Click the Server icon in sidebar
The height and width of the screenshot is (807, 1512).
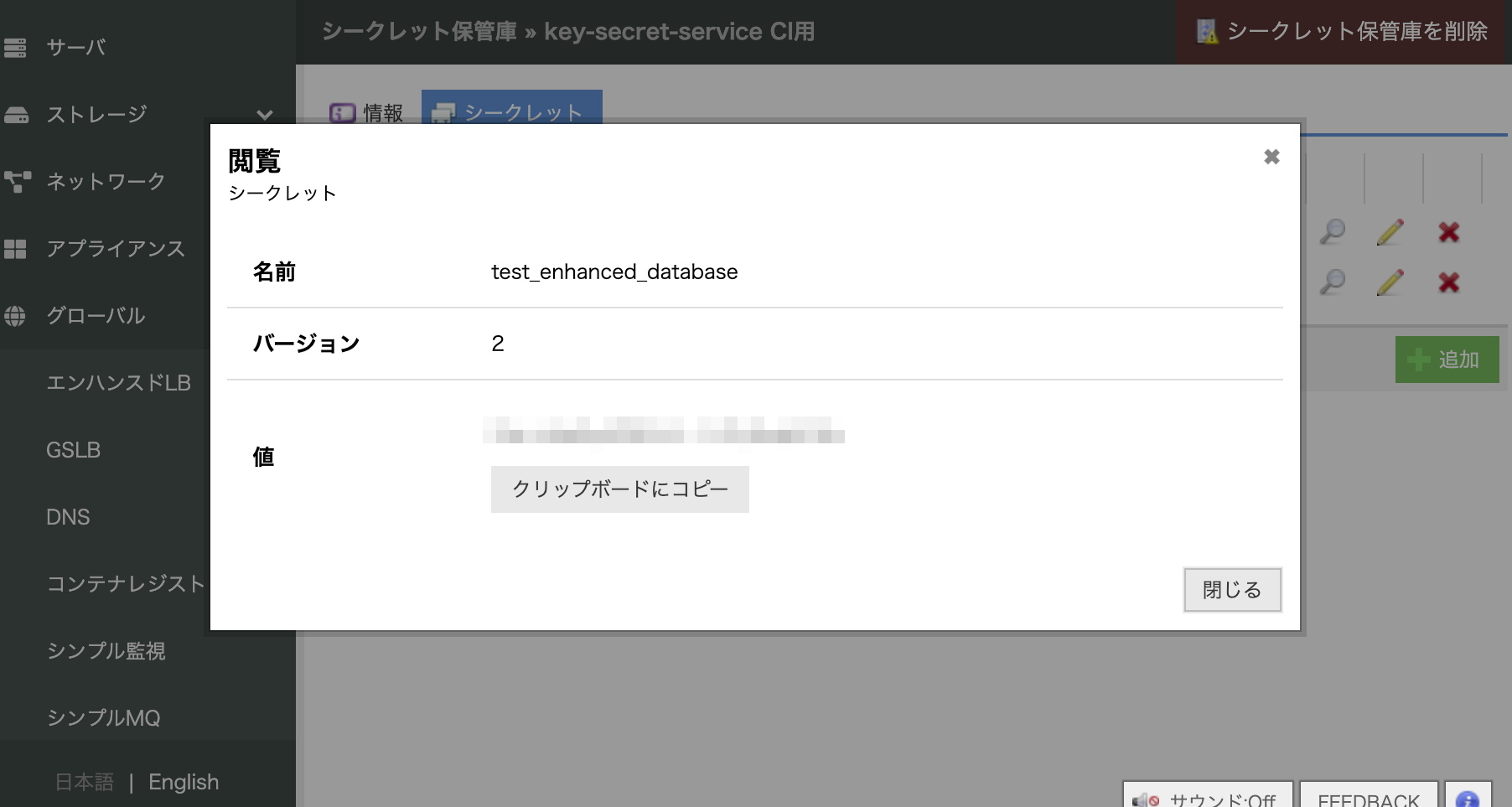(15, 48)
